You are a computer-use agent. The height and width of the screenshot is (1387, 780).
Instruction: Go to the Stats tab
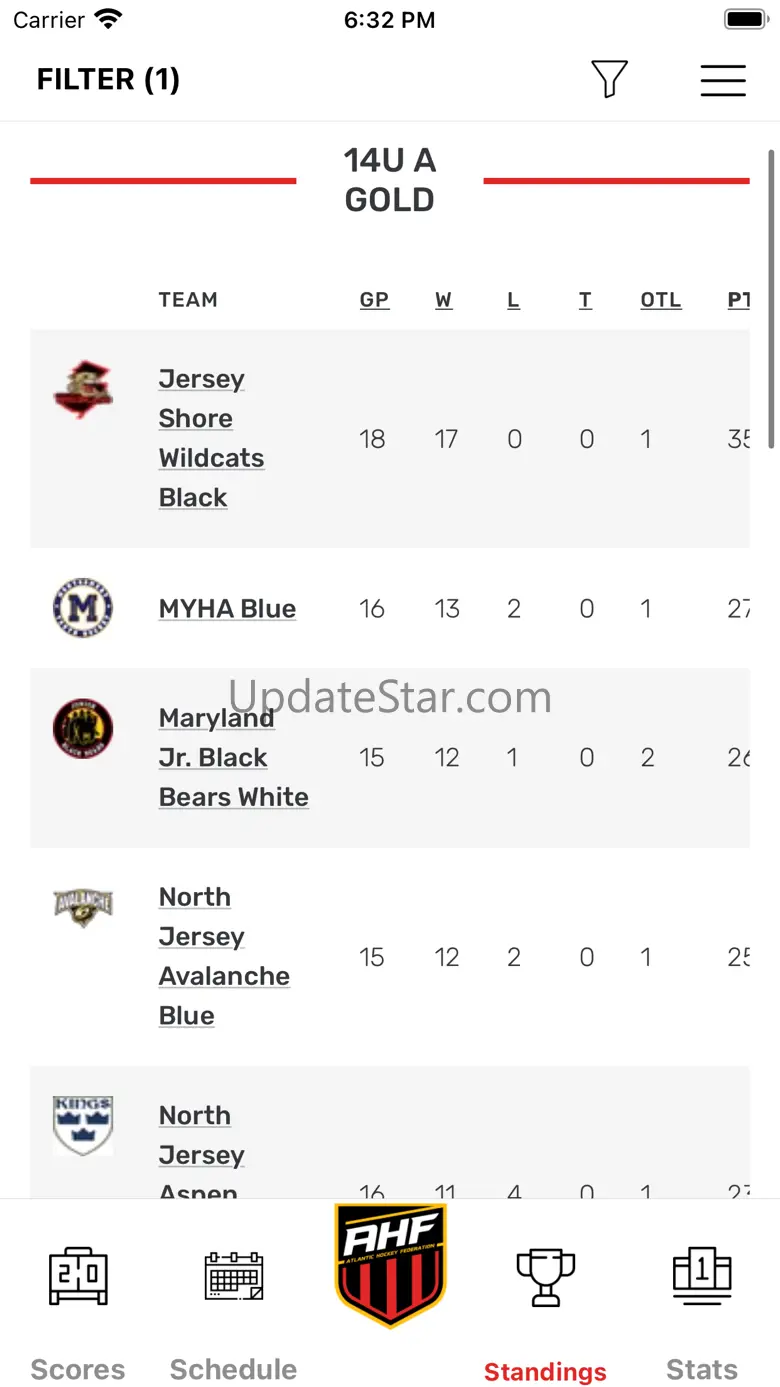pyautogui.click(x=702, y=1311)
